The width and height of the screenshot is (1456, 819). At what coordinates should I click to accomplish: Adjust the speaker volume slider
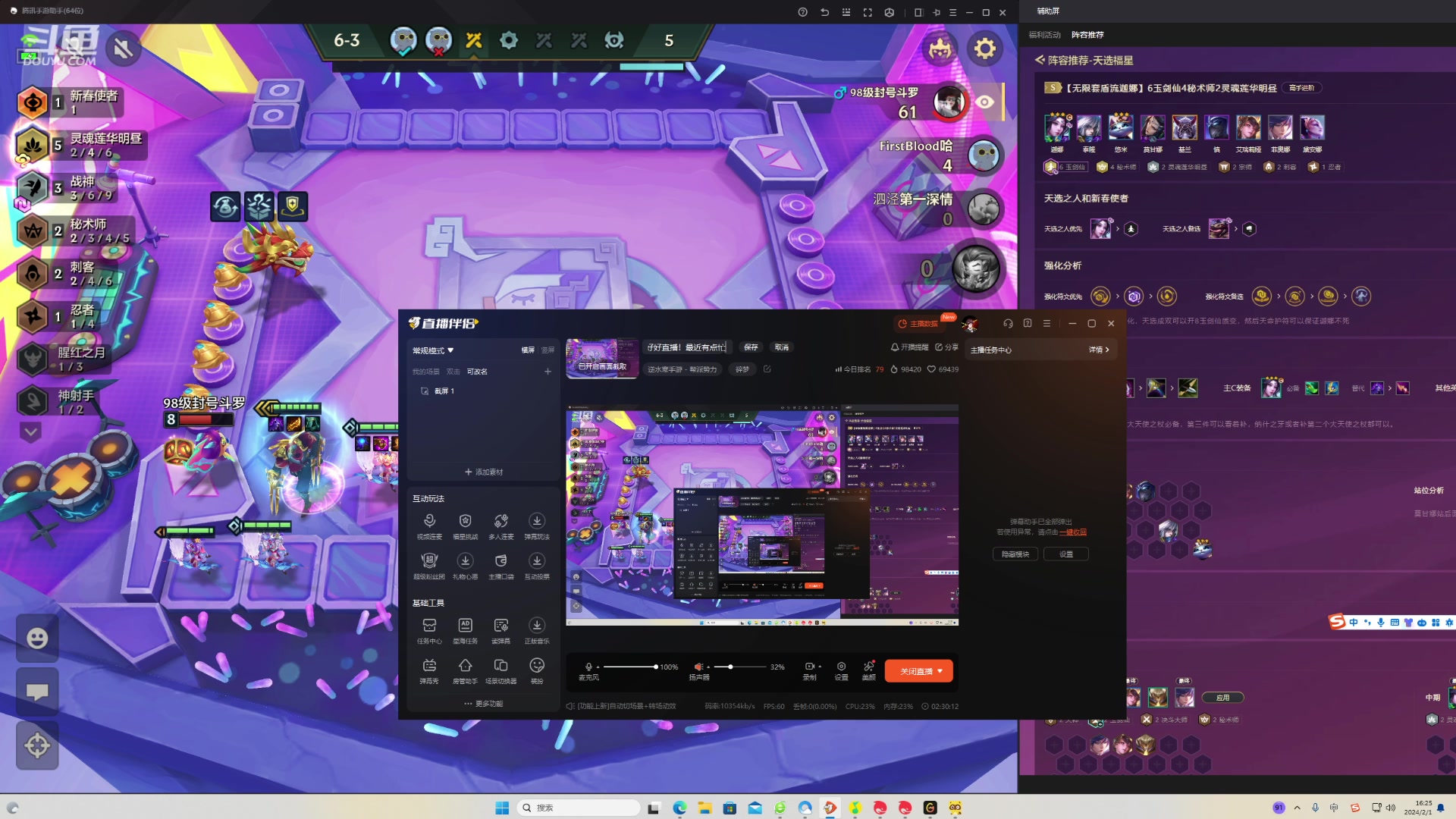(x=740, y=667)
